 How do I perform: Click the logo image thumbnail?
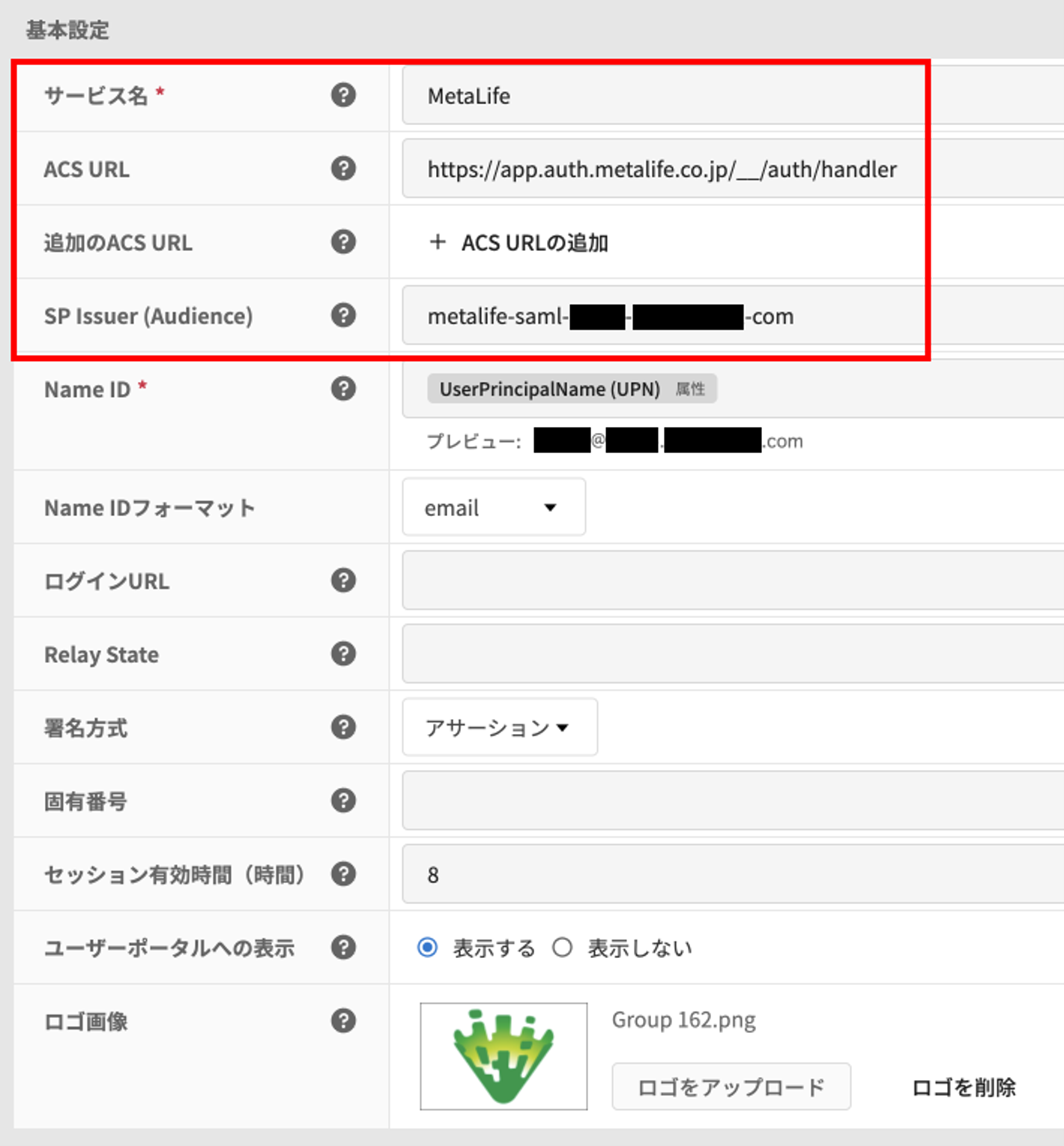click(504, 1056)
